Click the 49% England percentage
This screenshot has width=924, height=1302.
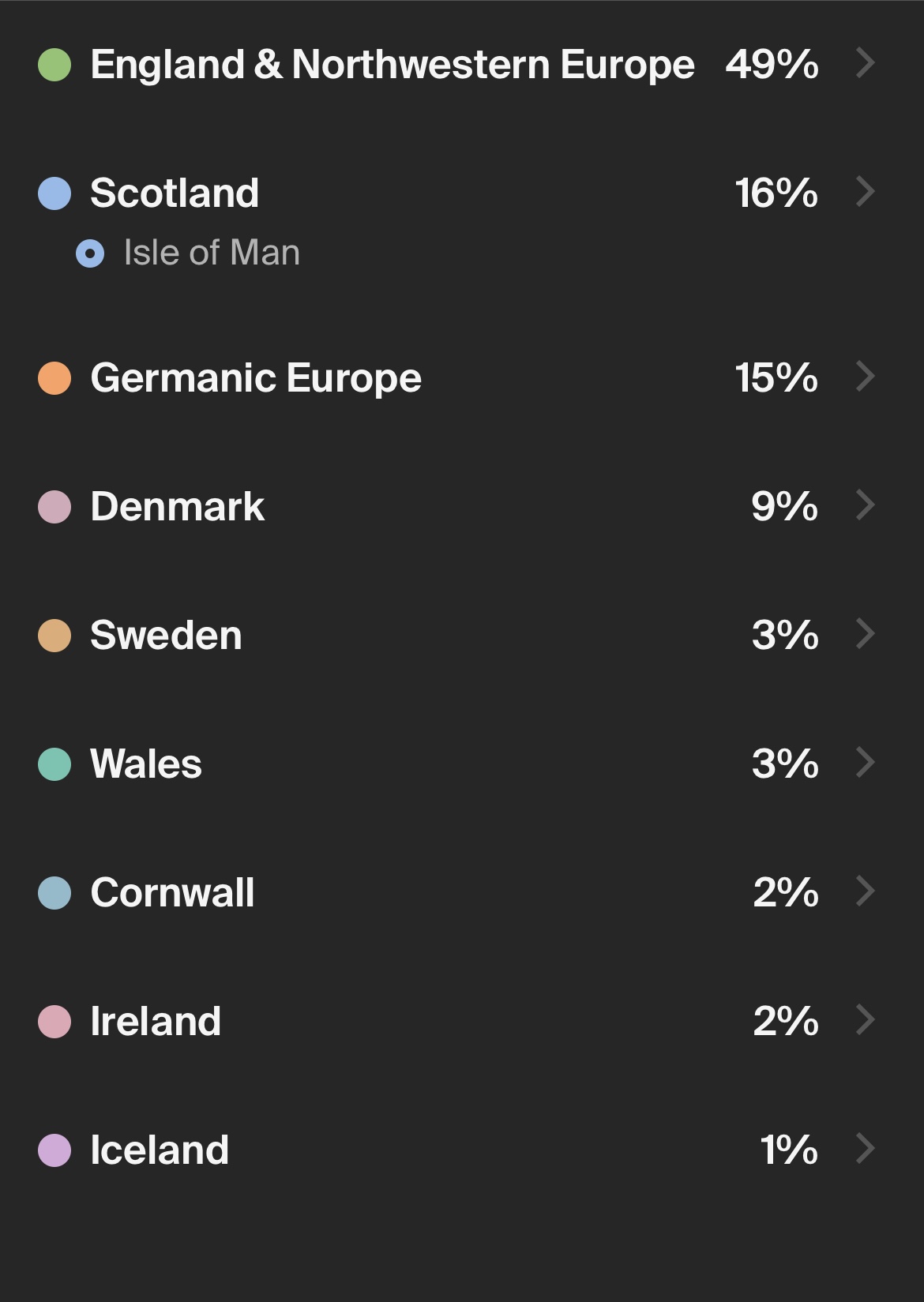point(772,65)
